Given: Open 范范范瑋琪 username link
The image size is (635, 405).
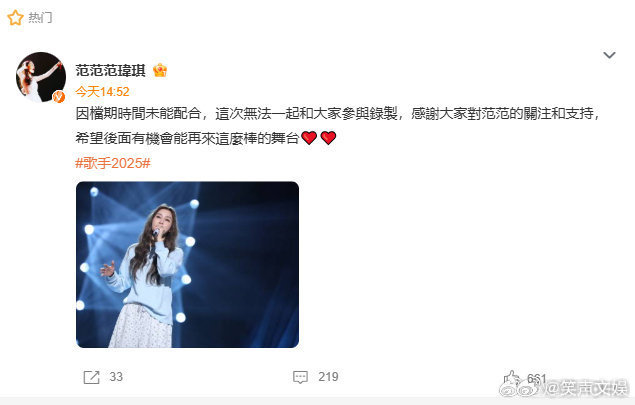Looking at the screenshot, I should click(110, 70).
